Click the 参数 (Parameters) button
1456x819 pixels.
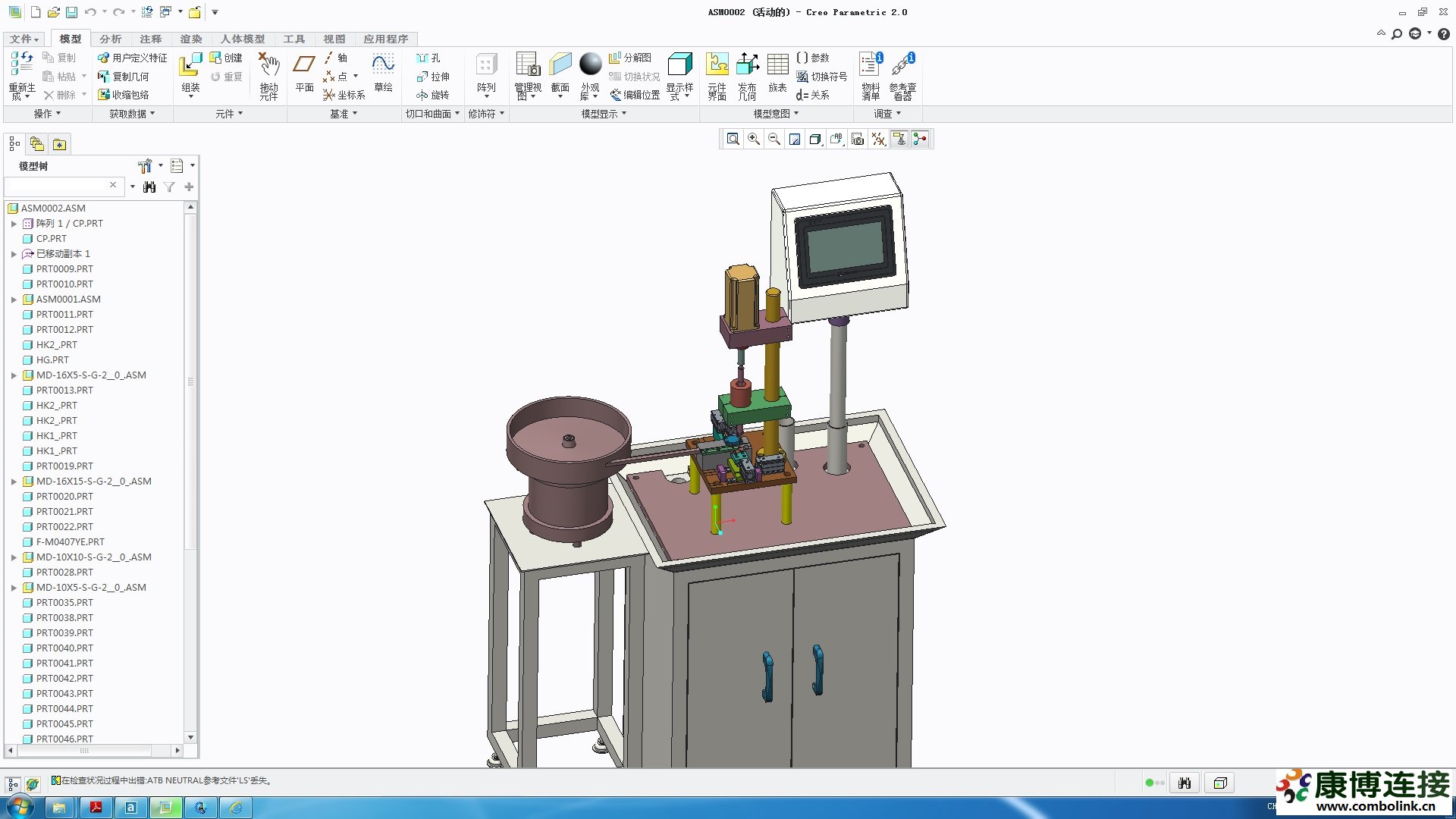[813, 58]
